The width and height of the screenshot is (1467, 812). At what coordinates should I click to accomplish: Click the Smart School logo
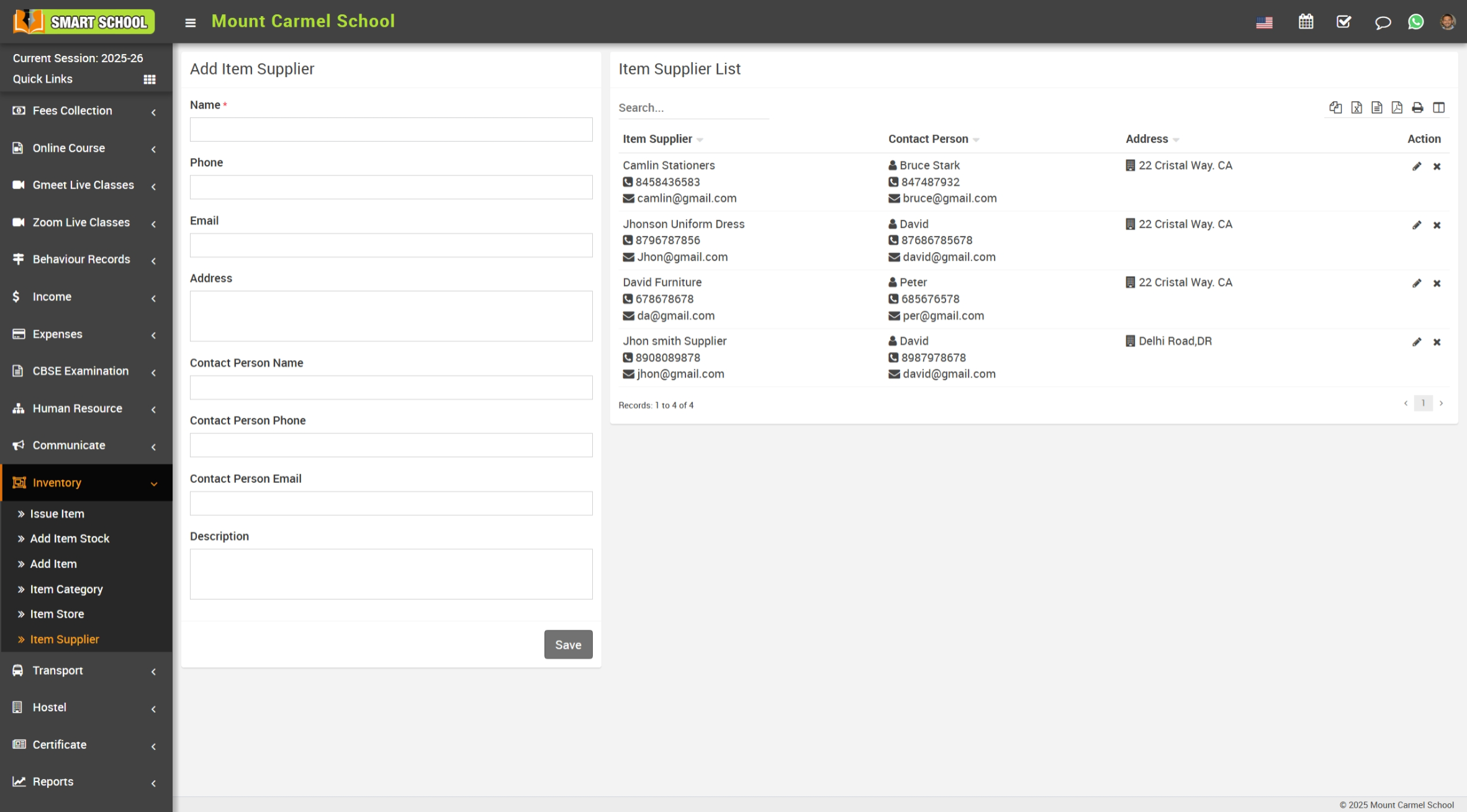[83, 22]
